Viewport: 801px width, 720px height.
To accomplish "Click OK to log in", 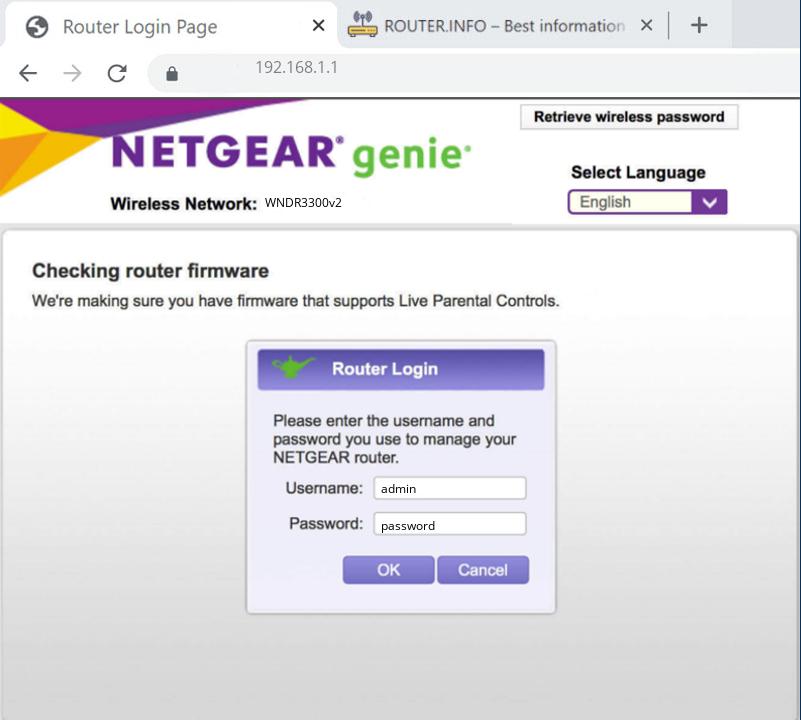I will 388,570.
